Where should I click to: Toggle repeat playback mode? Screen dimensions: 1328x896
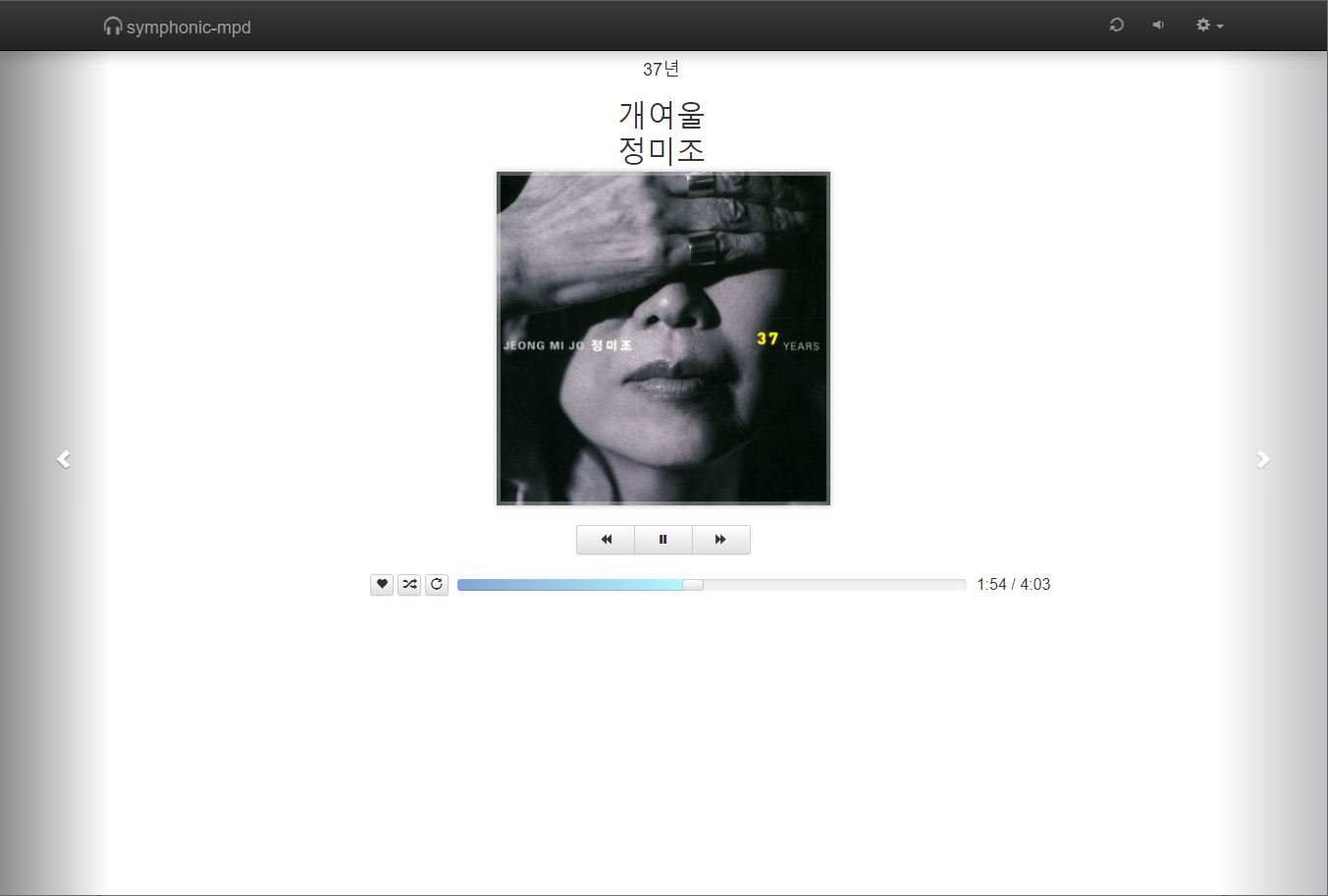(x=437, y=584)
